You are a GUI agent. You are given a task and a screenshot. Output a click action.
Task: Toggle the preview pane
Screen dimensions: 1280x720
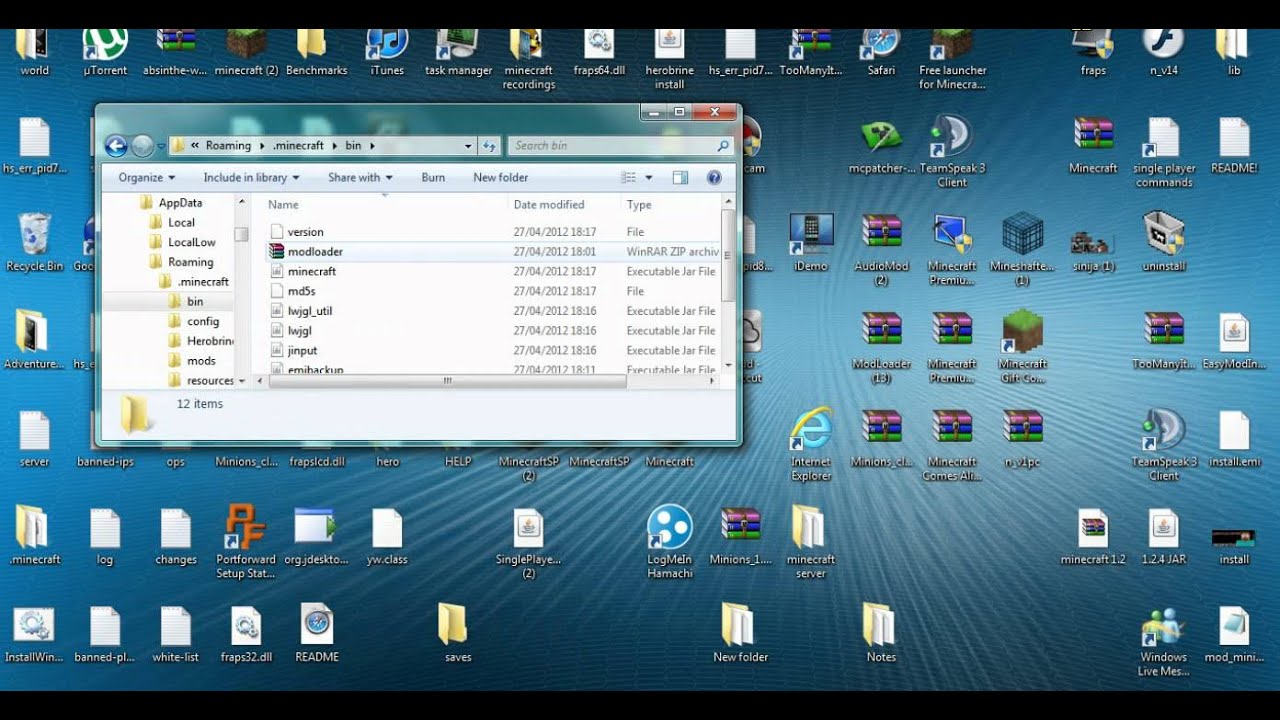pyautogui.click(x=680, y=177)
